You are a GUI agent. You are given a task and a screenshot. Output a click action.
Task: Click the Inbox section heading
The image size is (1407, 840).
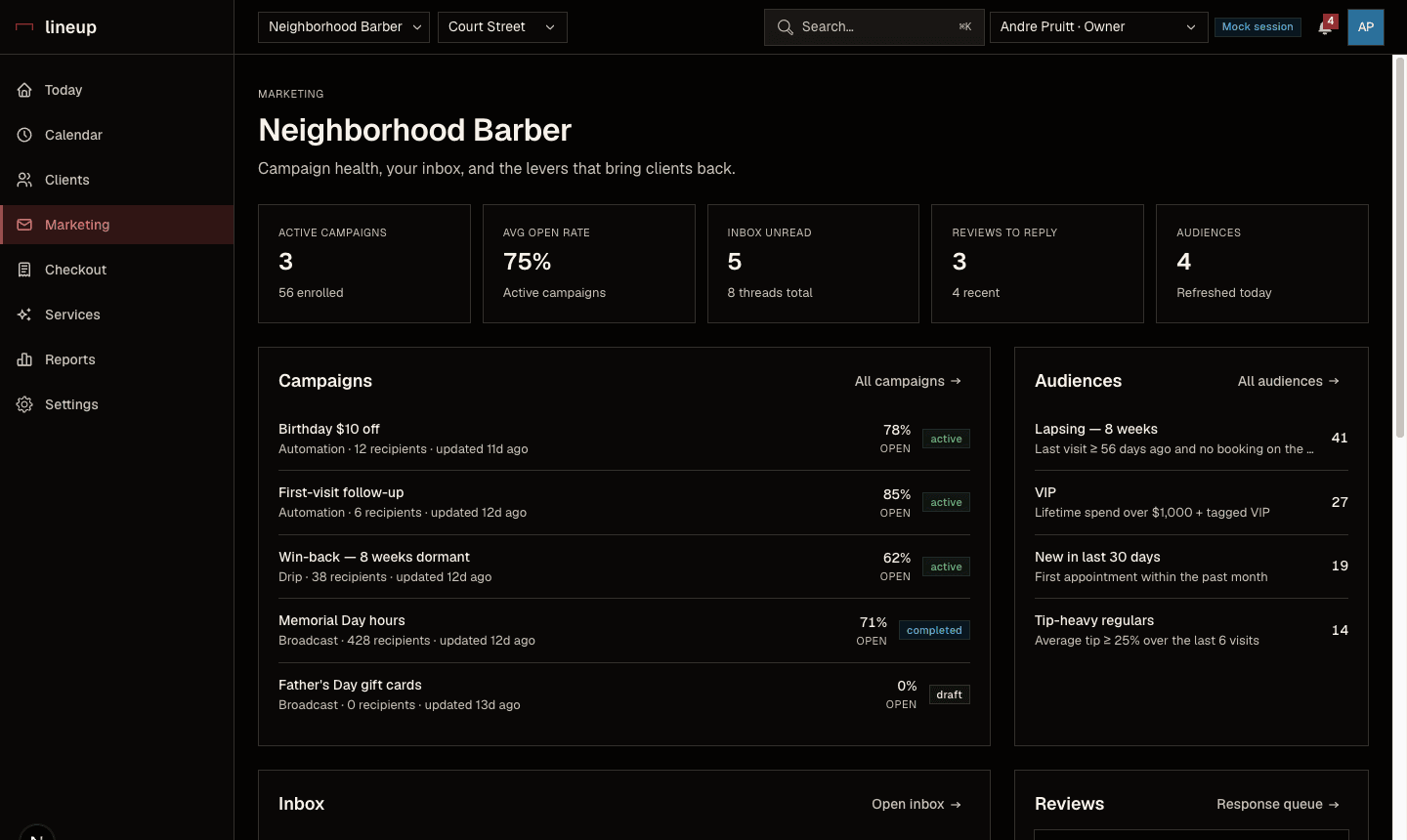point(301,804)
